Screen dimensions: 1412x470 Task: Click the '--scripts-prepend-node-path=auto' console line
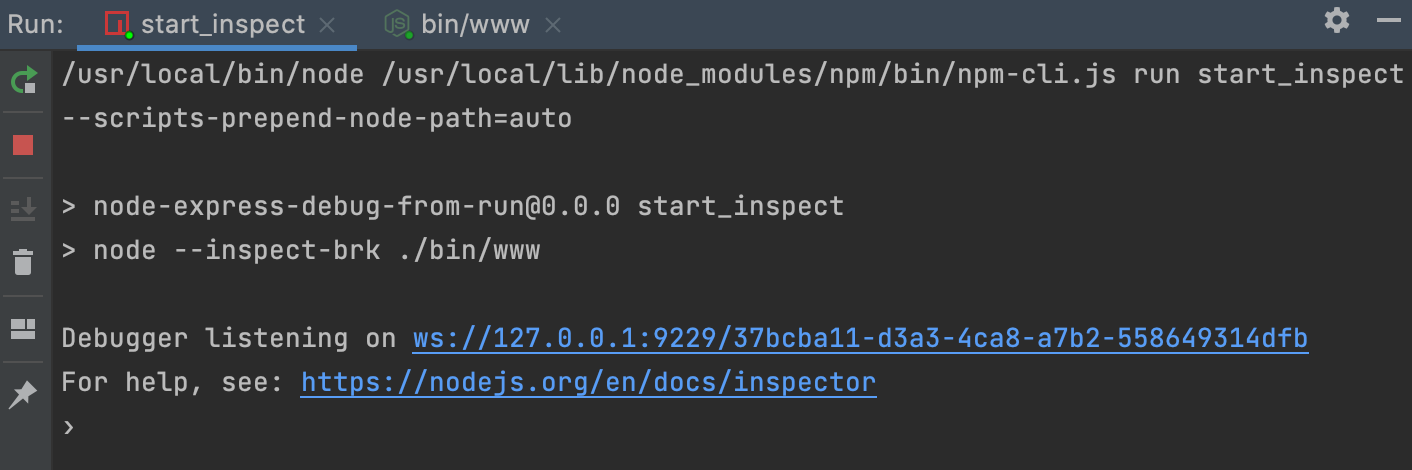click(x=316, y=119)
